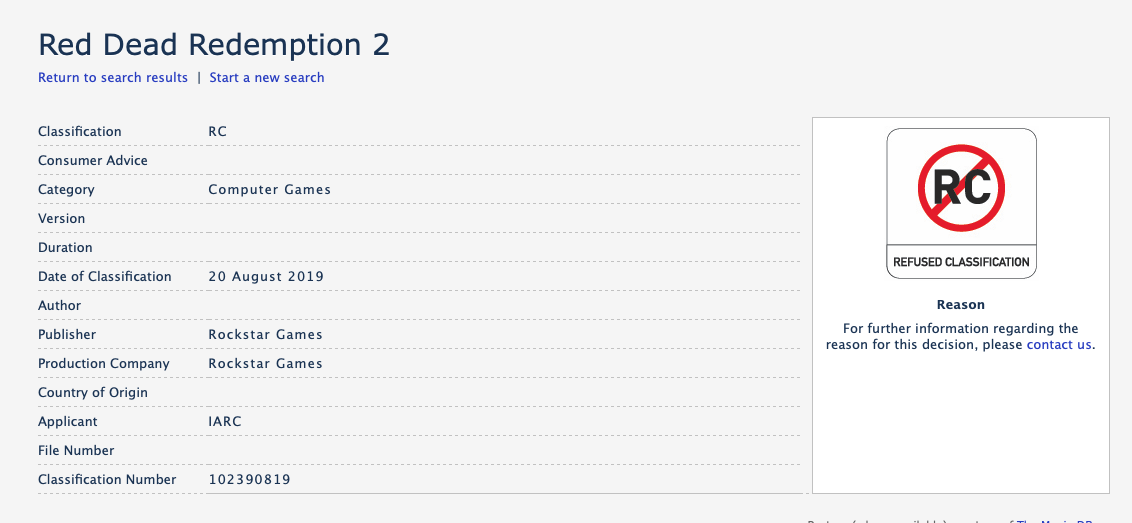The image size is (1132, 523).
Task: Click the Date of Classification label
Action: click(105, 276)
